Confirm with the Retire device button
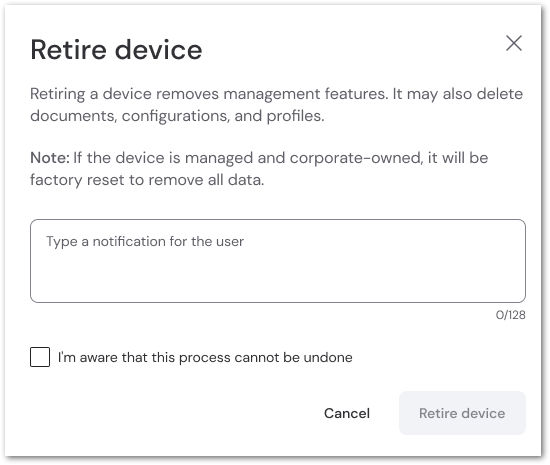The height and width of the screenshot is (465, 550). tap(462, 413)
